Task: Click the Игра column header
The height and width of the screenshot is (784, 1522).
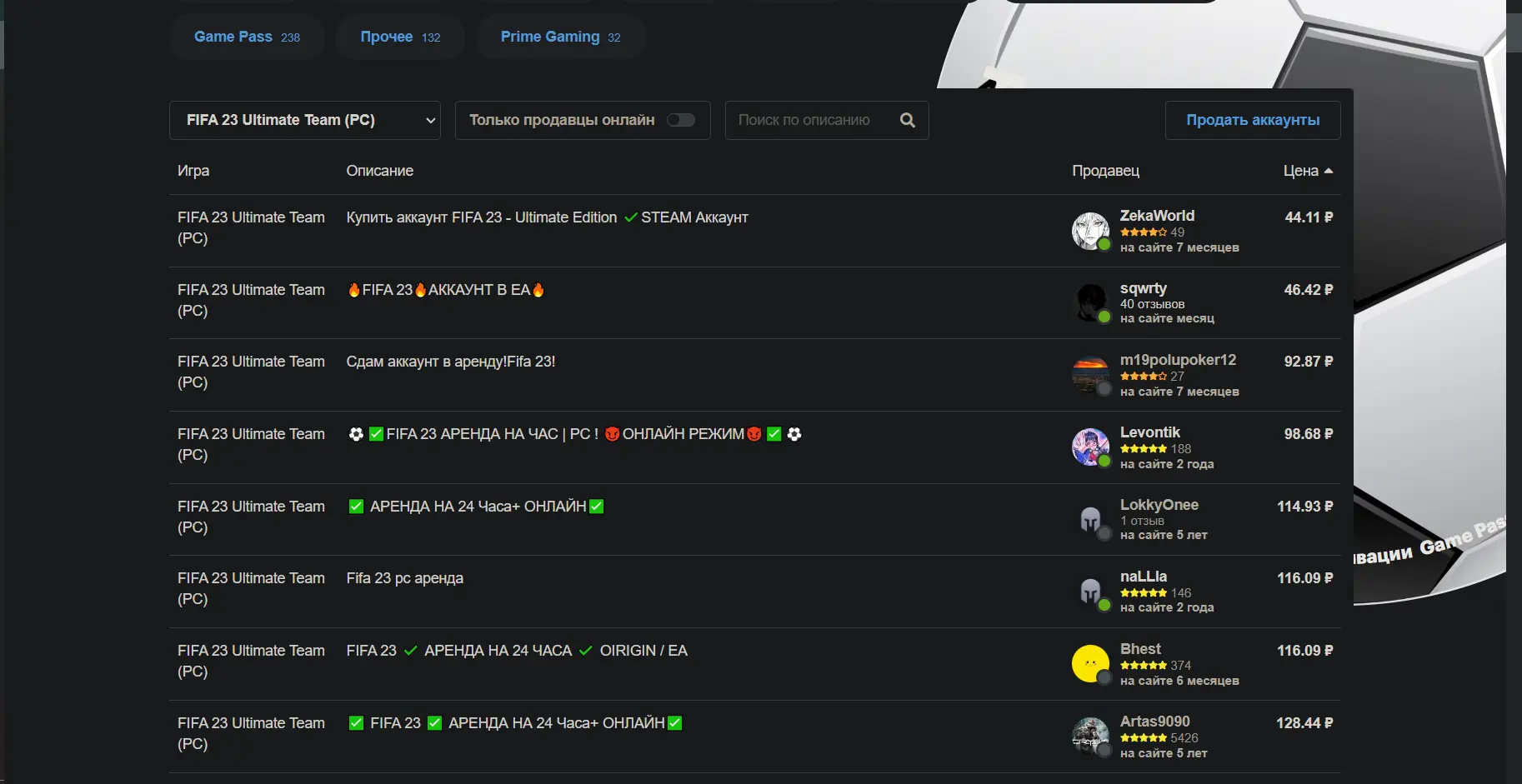Action: (x=193, y=171)
